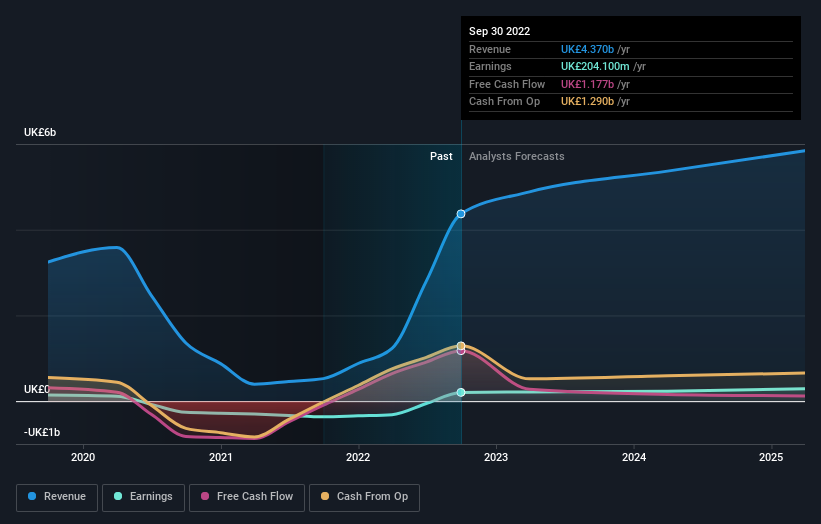This screenshot has width=821, height=524.
Task: Toggle the Free Cash Flow legend series
Action: click(247, 497)
